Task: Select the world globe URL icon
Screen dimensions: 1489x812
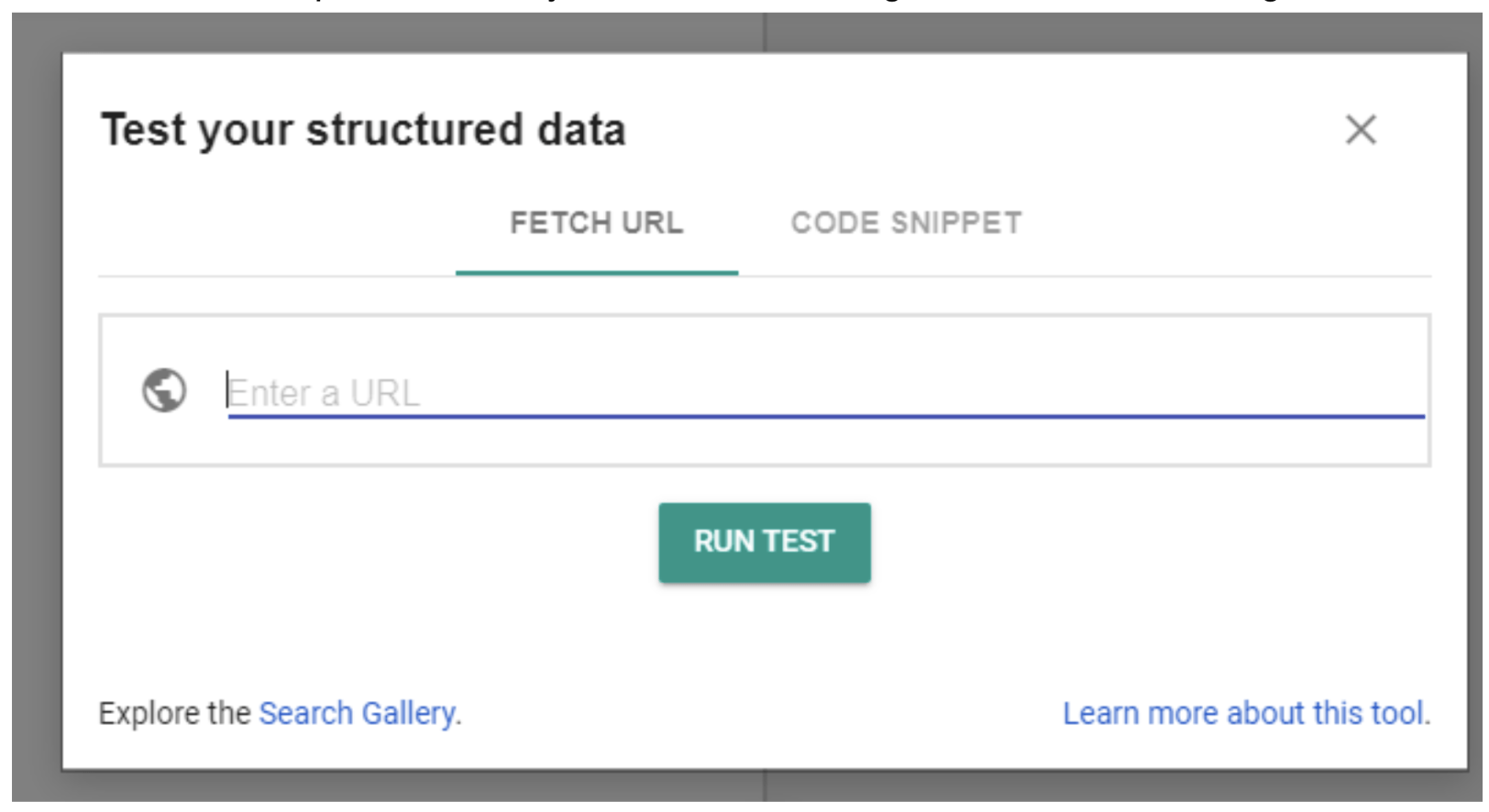Action: click(164, 390)
